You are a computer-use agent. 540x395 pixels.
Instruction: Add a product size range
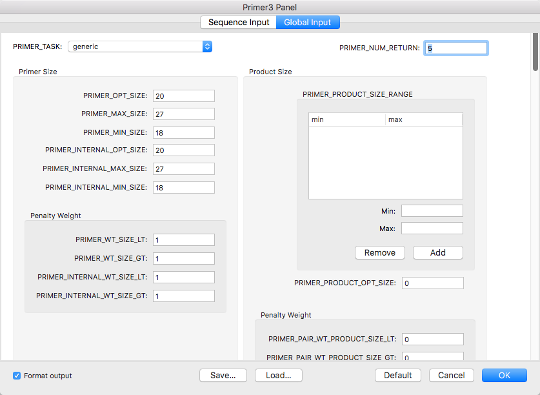pyautogui.click(x=438, y=253)
